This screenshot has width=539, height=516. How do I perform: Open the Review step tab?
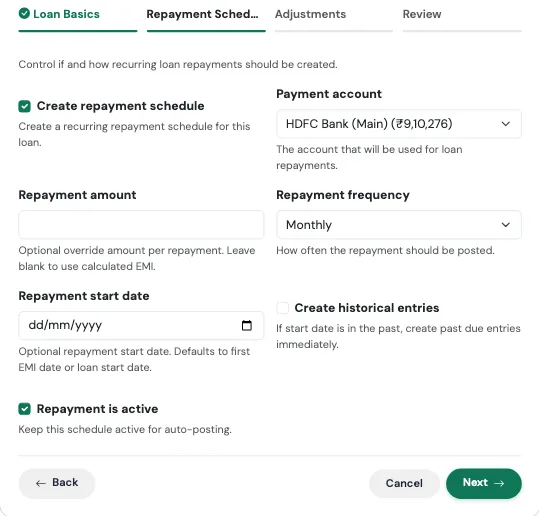tap(462, 19)
